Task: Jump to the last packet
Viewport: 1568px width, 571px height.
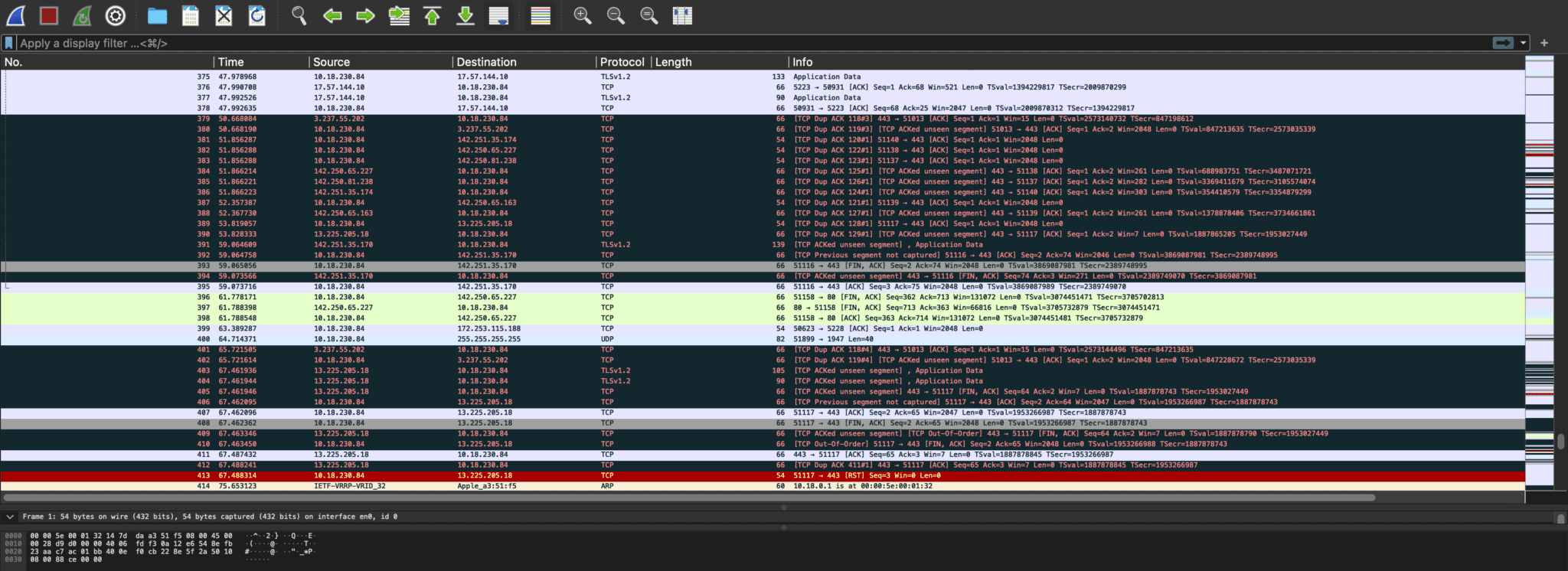Action: click(465, 15)
